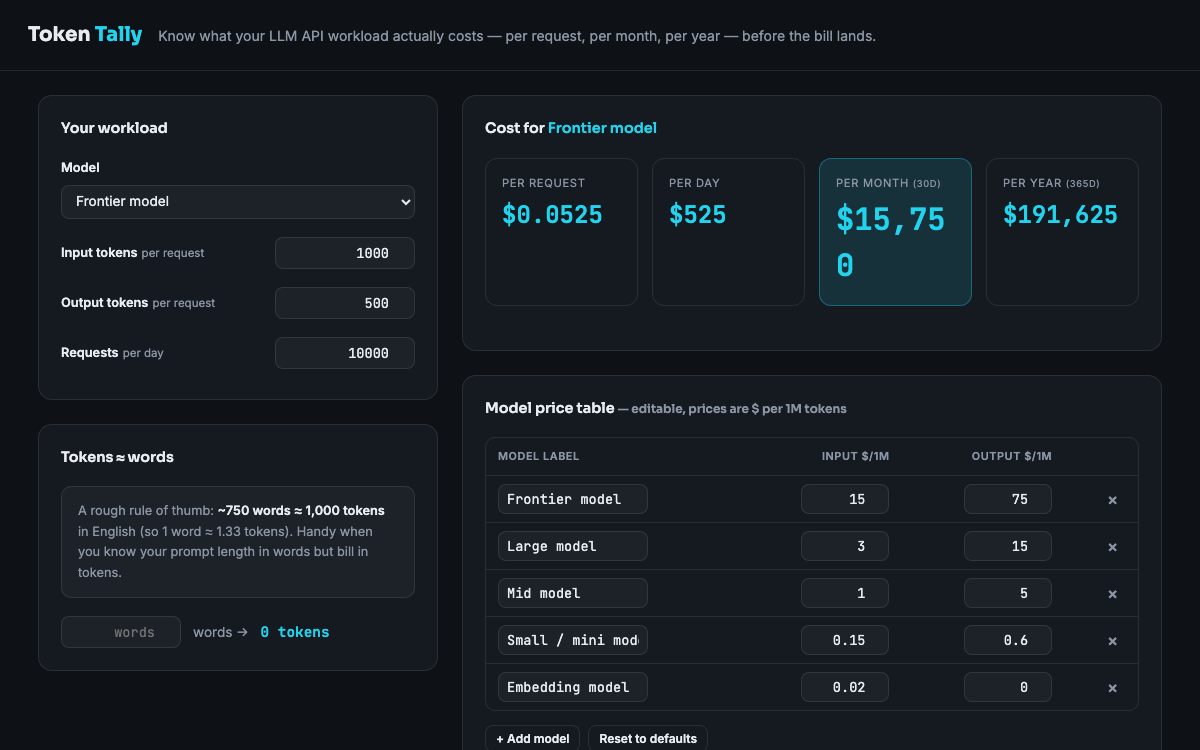Edit Frontier model output price 75
This screenshot has height=750, width=1200.
click(x=1008, y=499)
